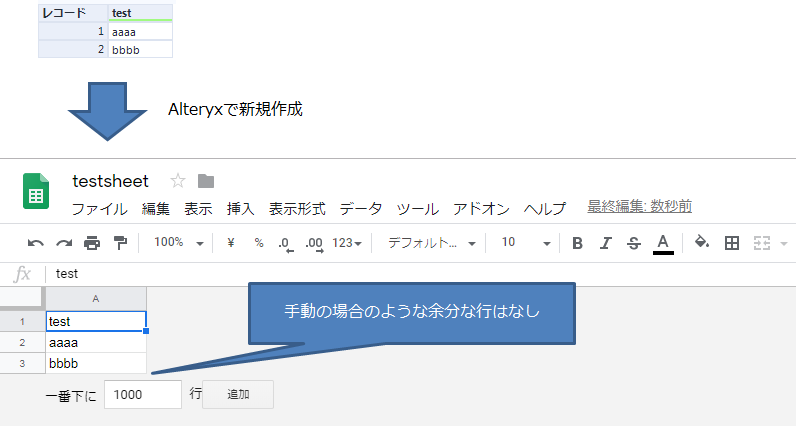796x426 pixels.
Task: Open the zoom 100% dropdown
Action: (179, 243)
